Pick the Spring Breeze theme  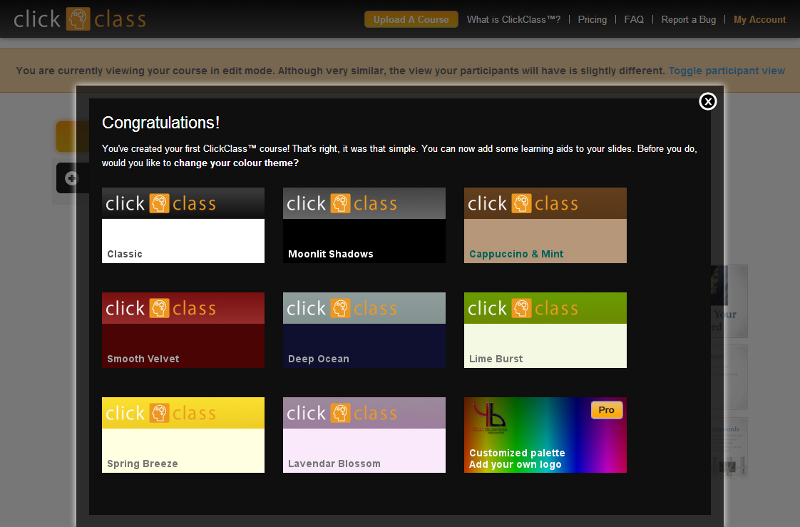pos(183,435)
